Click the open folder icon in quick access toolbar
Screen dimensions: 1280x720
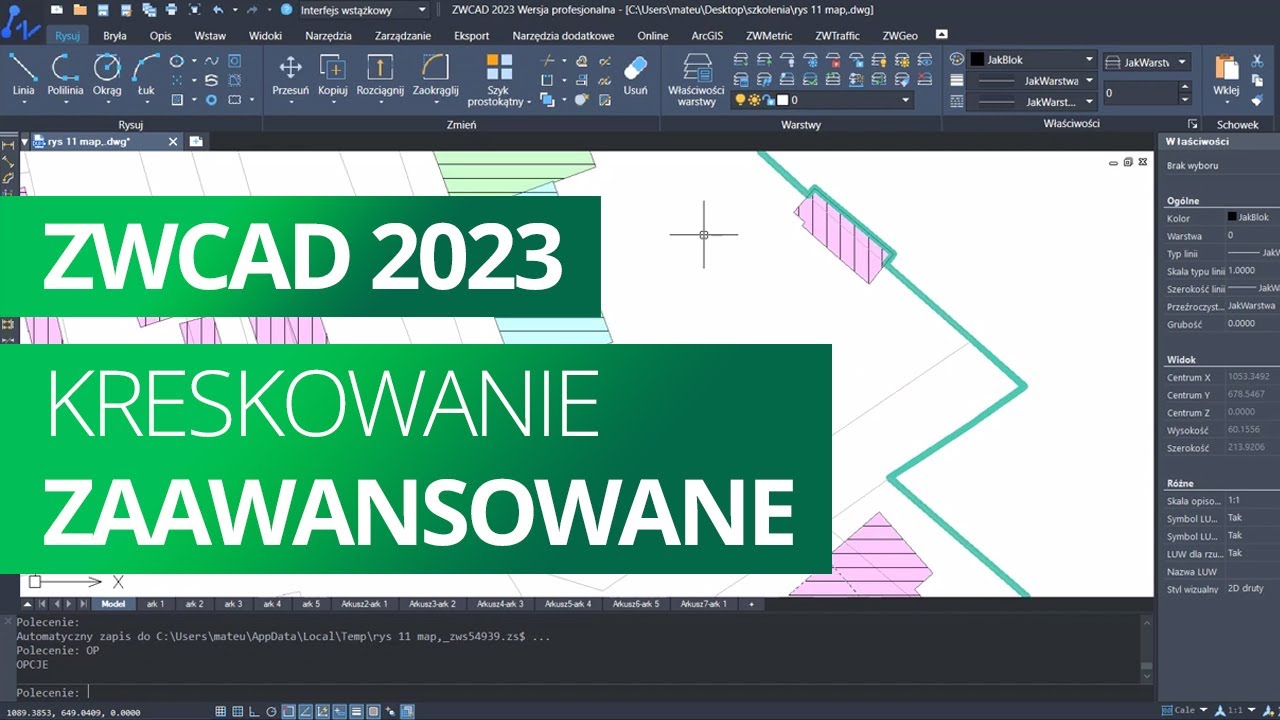(80, 10)
